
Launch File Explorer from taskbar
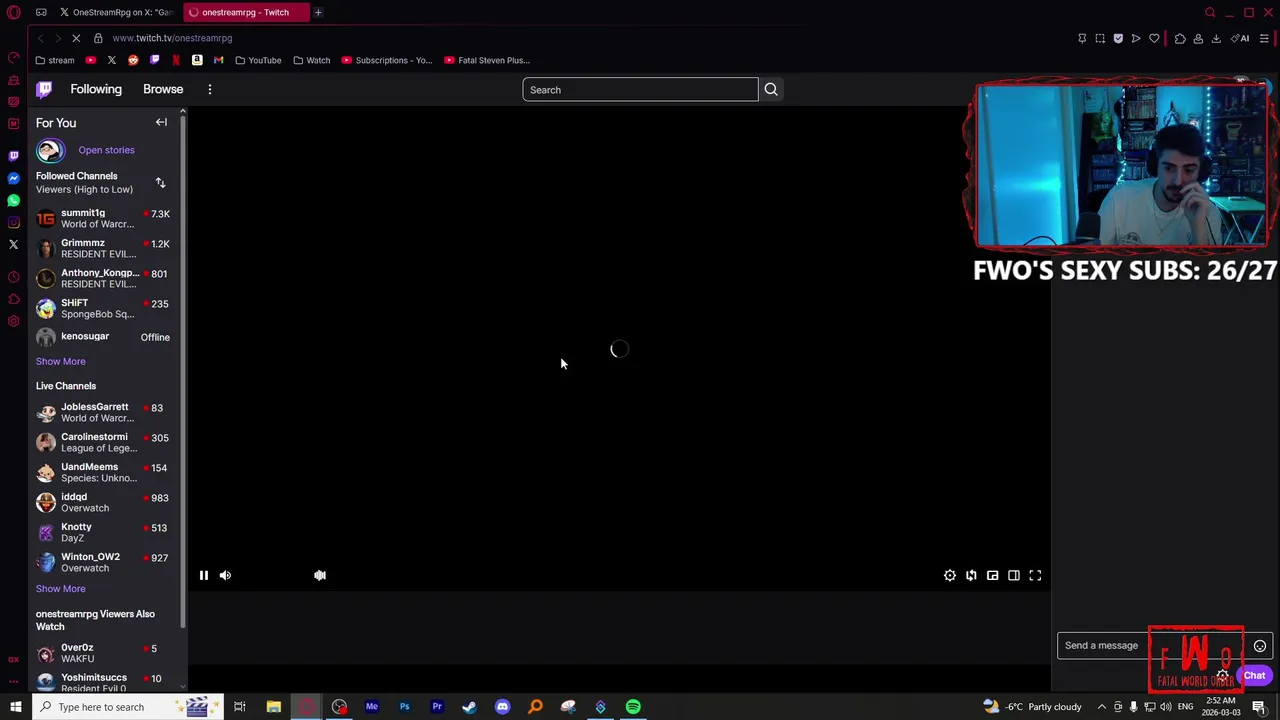[273, 707]
